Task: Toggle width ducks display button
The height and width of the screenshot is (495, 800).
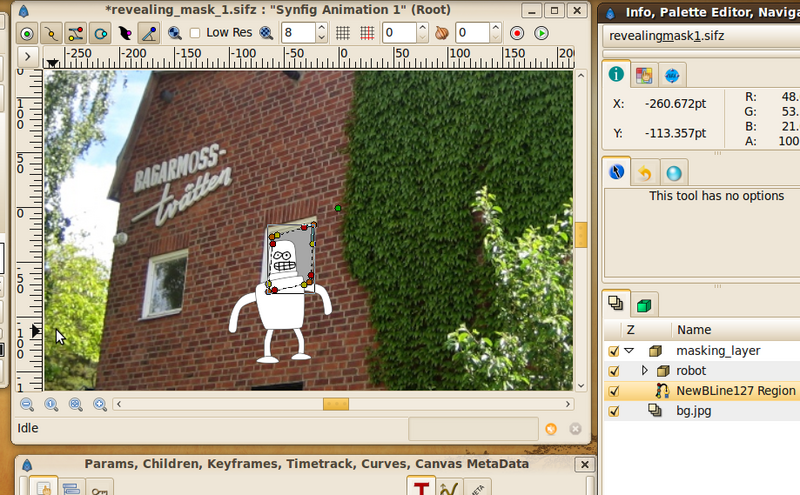Action: pyautogui.click(x=124, y=34)
